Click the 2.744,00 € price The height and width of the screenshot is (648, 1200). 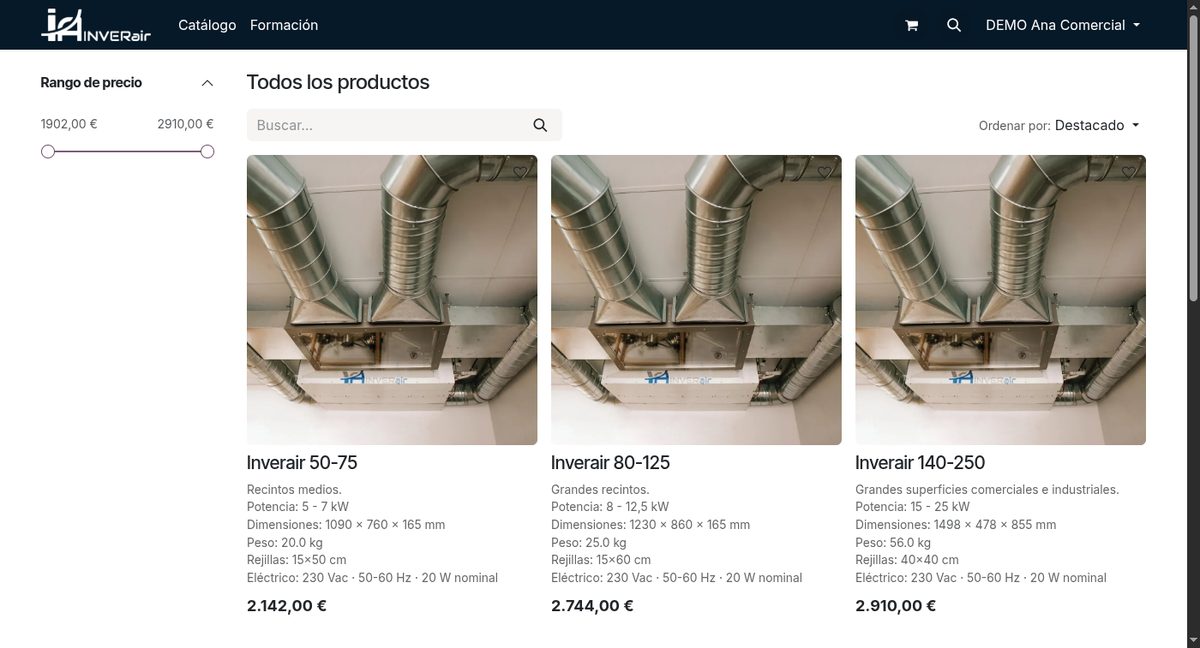click(592, 605)
